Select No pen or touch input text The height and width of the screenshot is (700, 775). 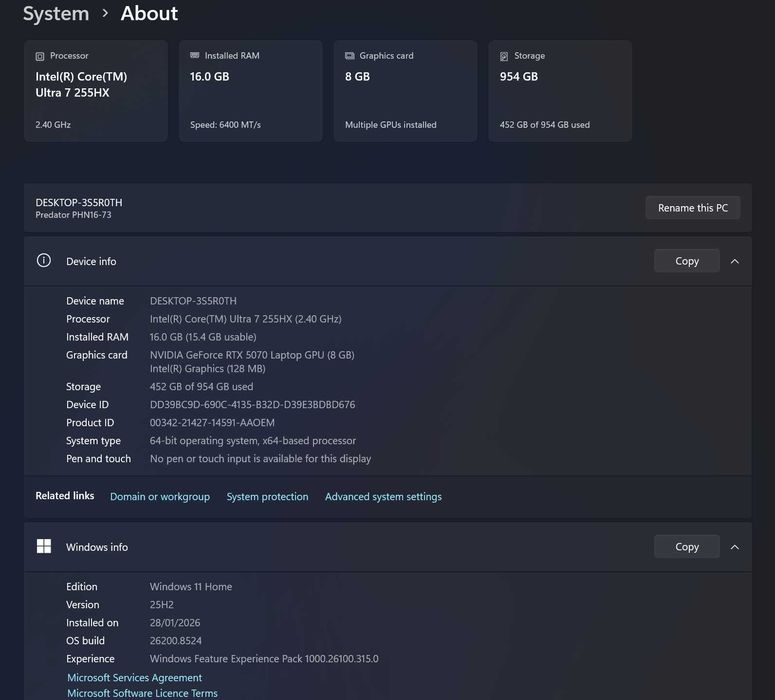[260, 459]
